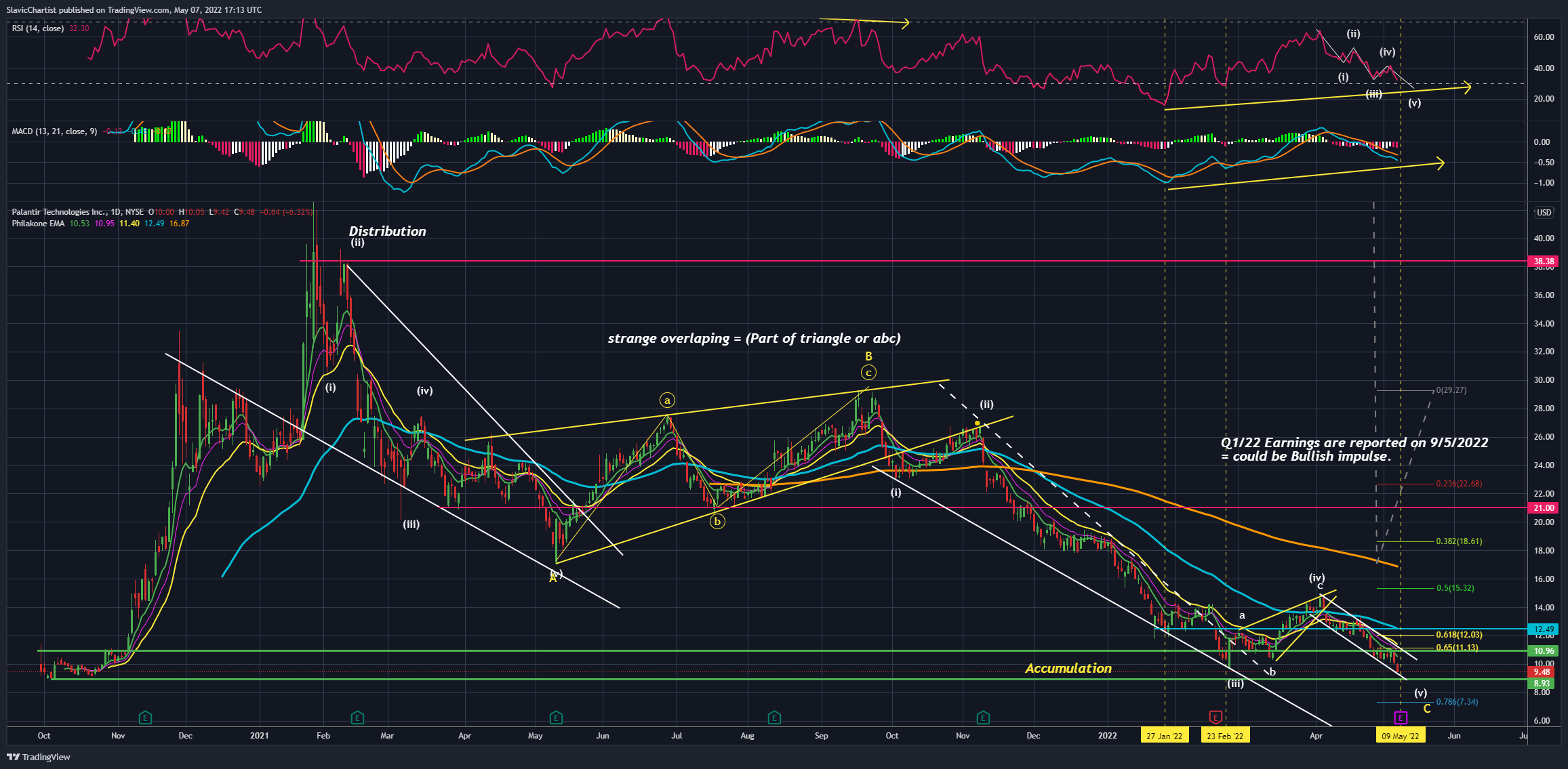Click the 10.96 green price label
The width and height of the screenshot is (1568, 769).
coord(1544,650)
